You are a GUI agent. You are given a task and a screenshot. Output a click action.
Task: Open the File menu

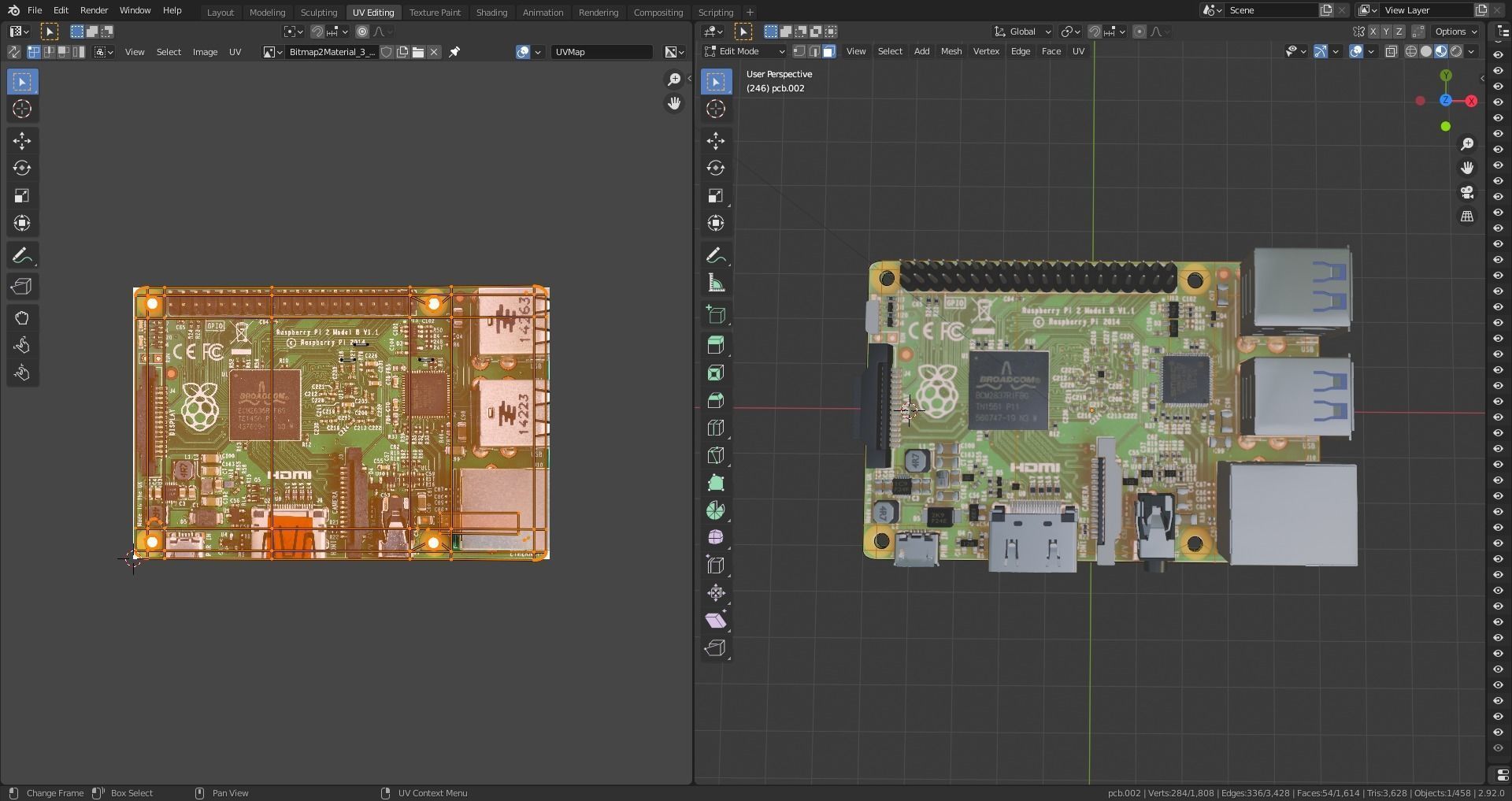(x=35, y=10)
